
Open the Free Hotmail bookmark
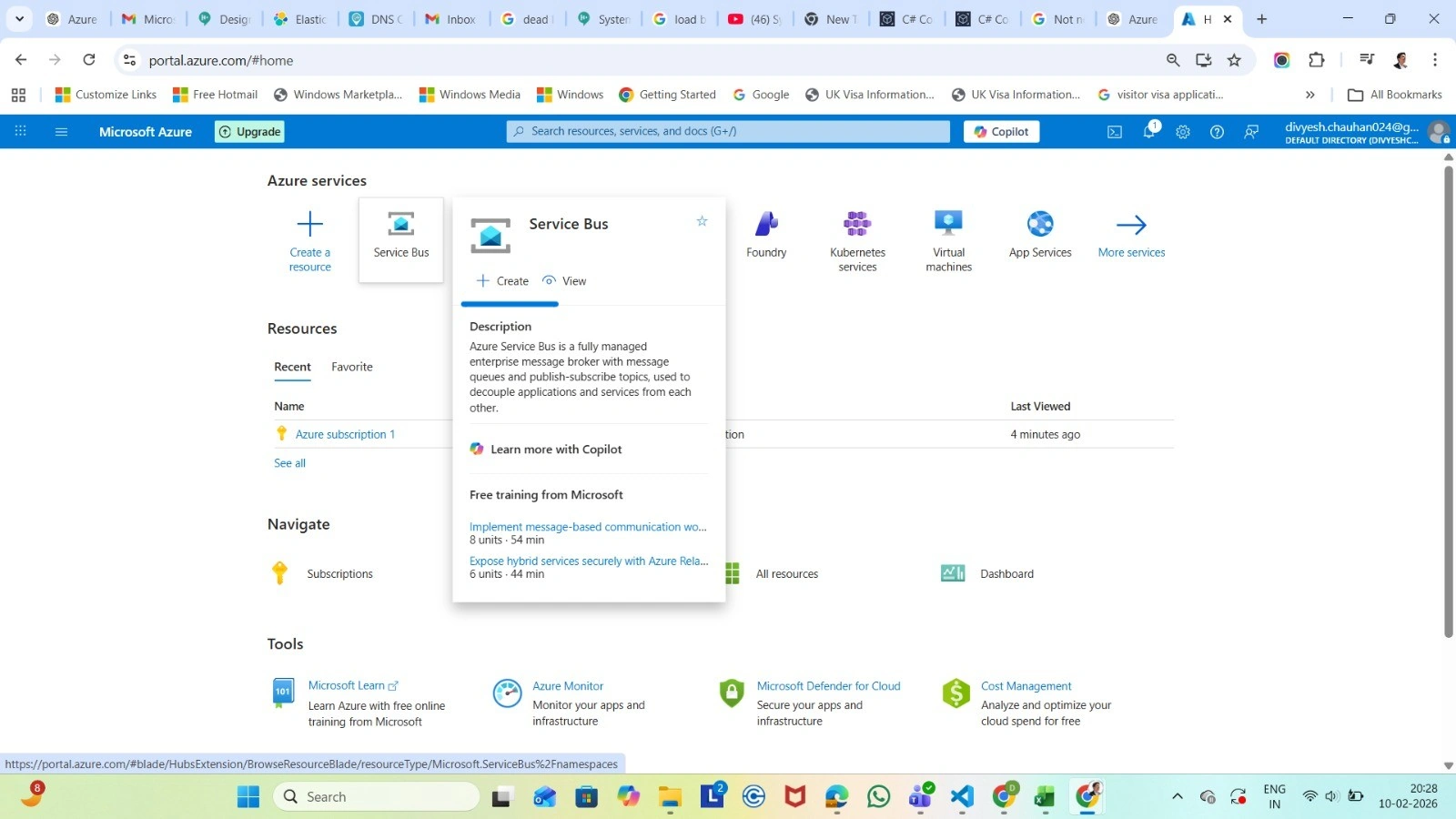[x=216, y=95]
